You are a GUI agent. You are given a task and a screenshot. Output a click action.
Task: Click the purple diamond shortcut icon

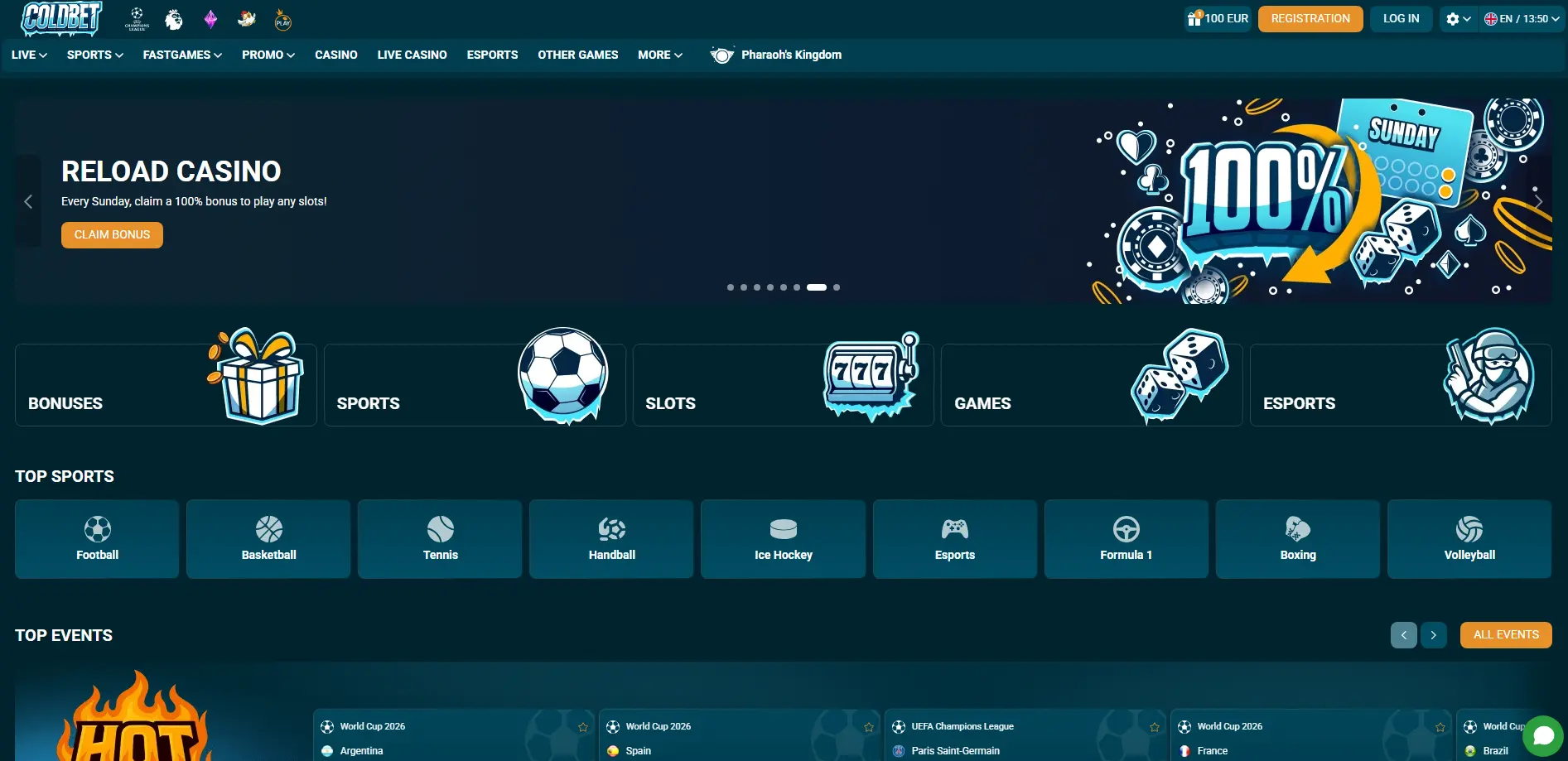tap(210, 19)
